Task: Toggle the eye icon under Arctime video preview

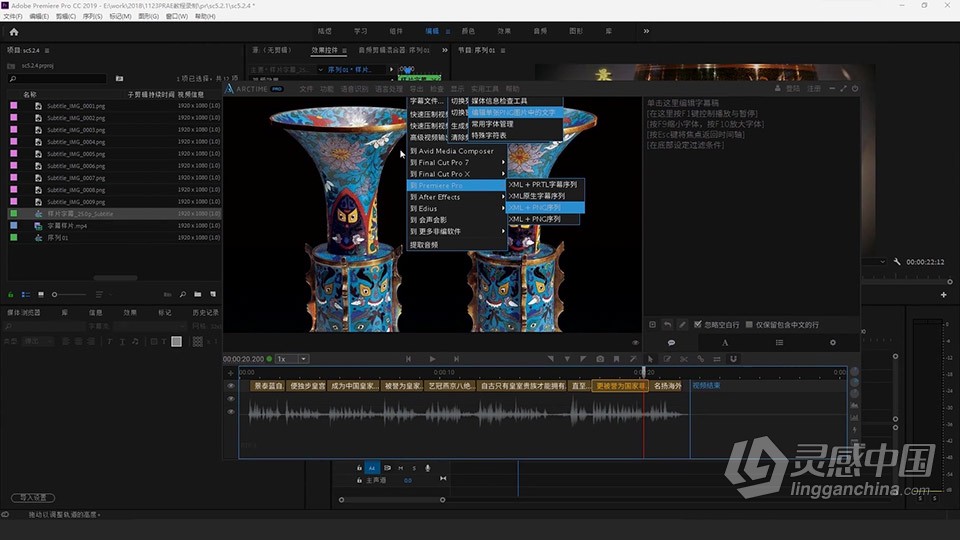Action: [636, 343]
